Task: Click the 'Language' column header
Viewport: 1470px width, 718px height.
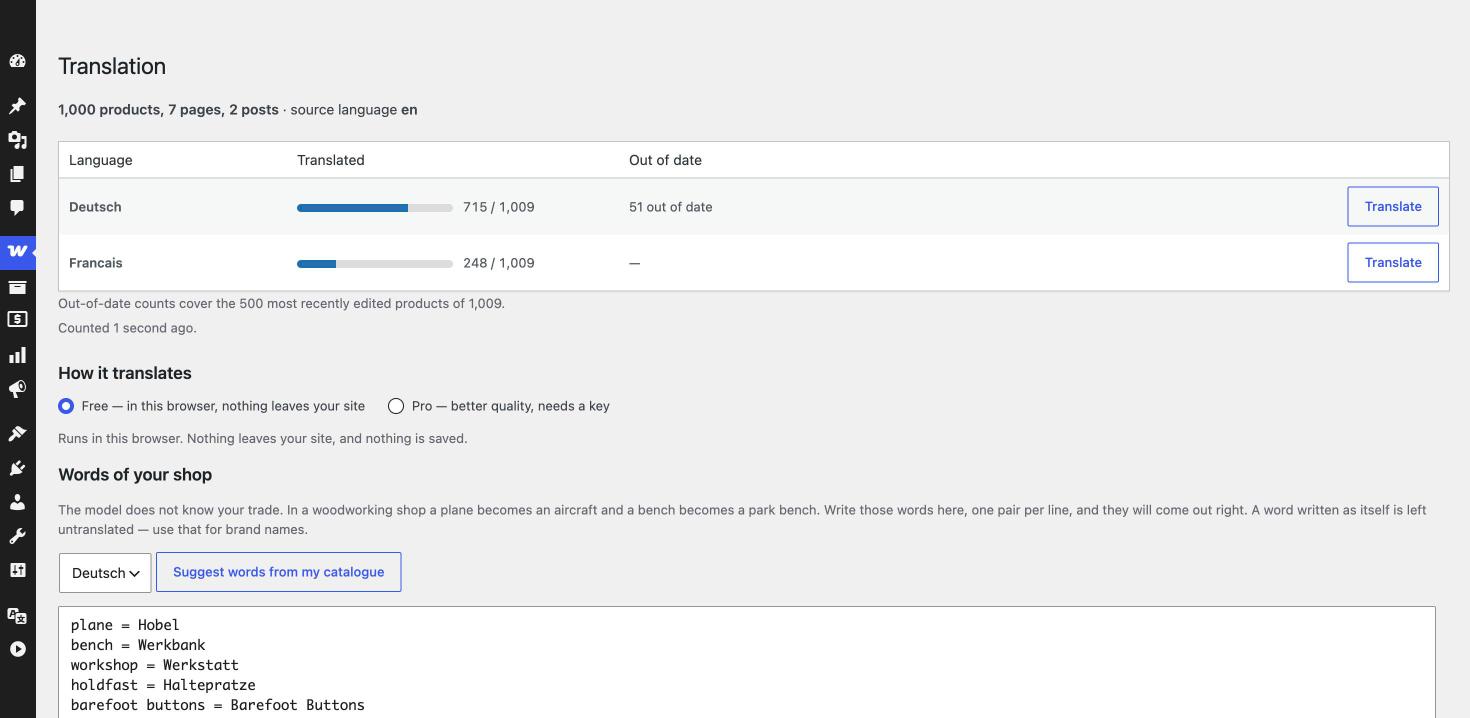Action: 101,160
